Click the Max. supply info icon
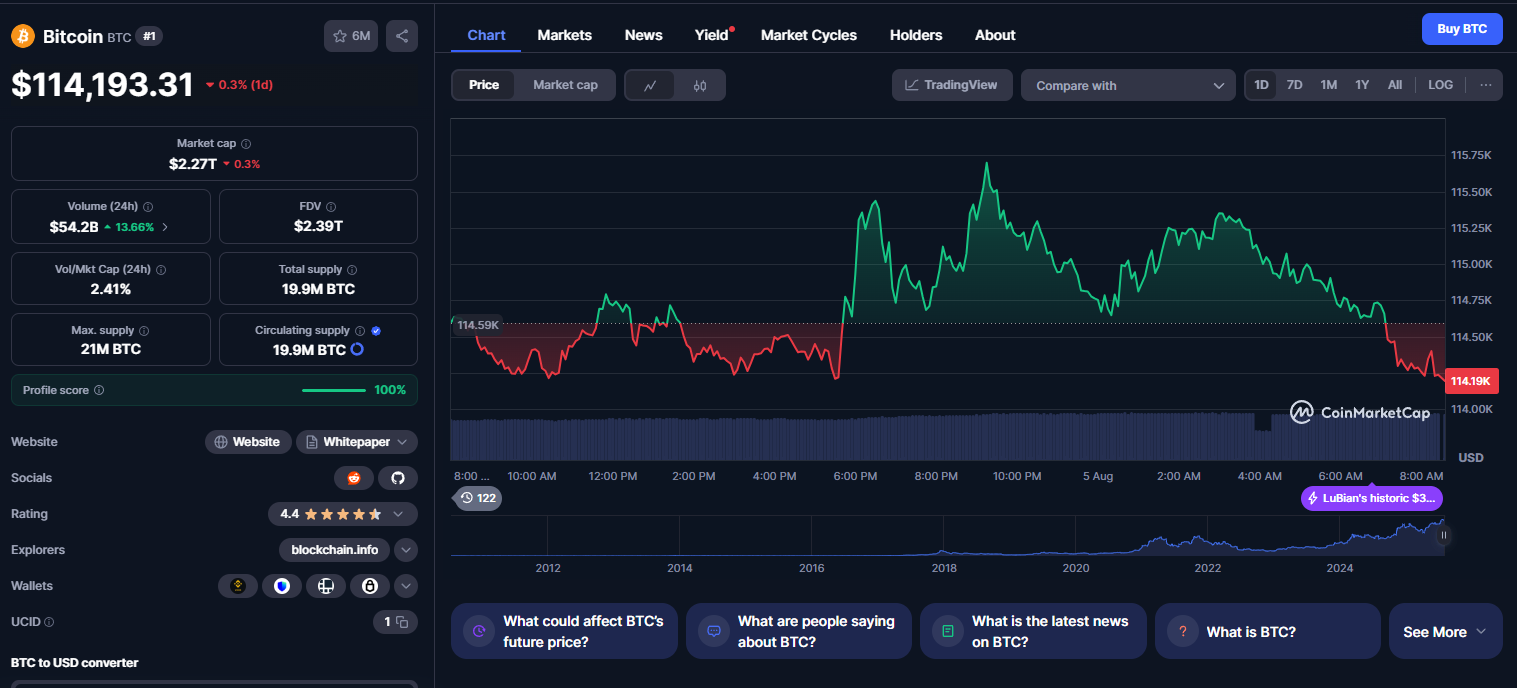The image size is (1517, 688). (144, 331)
